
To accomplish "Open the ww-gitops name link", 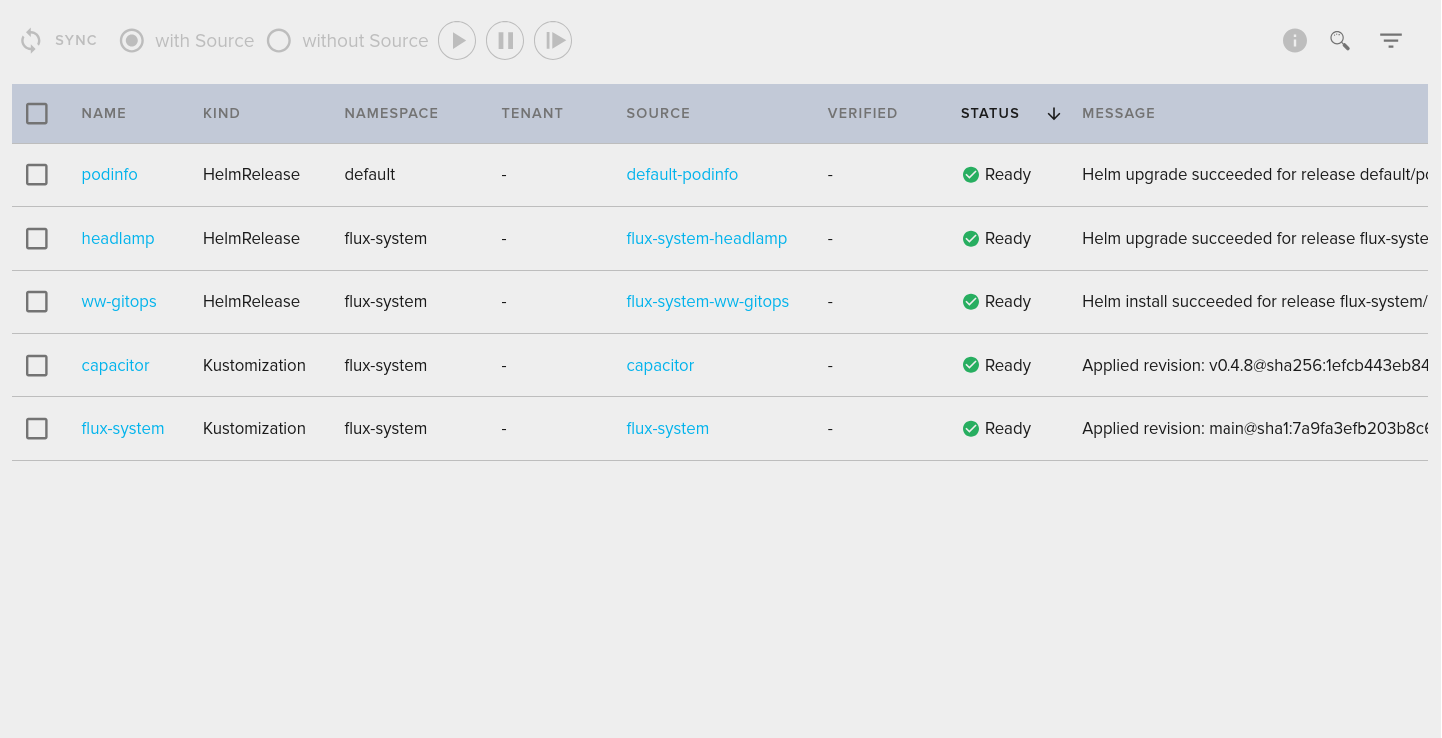I will (x=119, y=302).
